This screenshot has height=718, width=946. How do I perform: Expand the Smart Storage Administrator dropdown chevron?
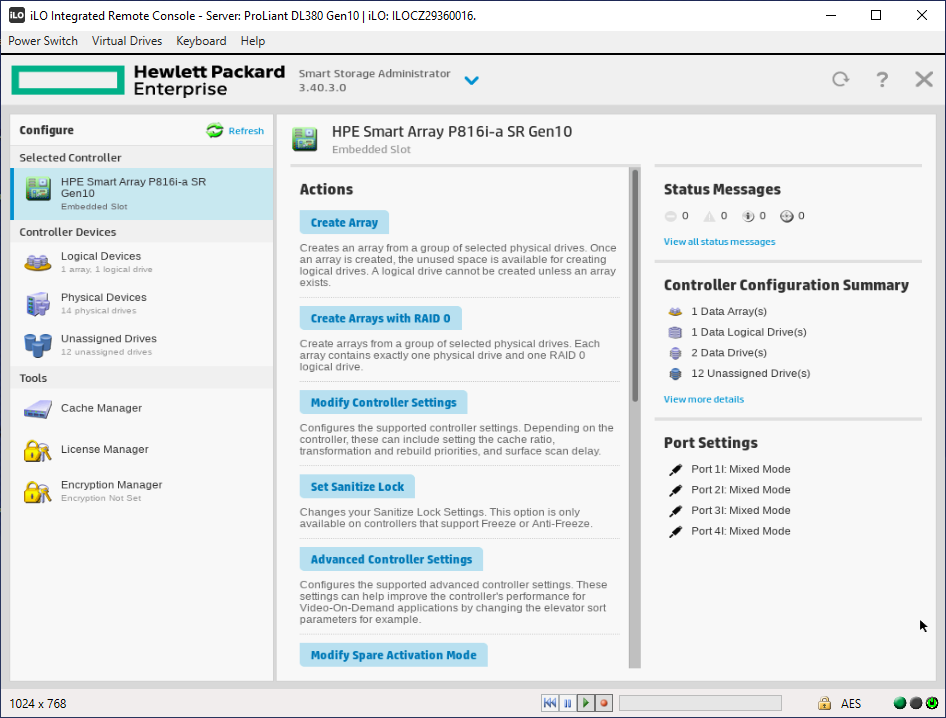(472, 80)
